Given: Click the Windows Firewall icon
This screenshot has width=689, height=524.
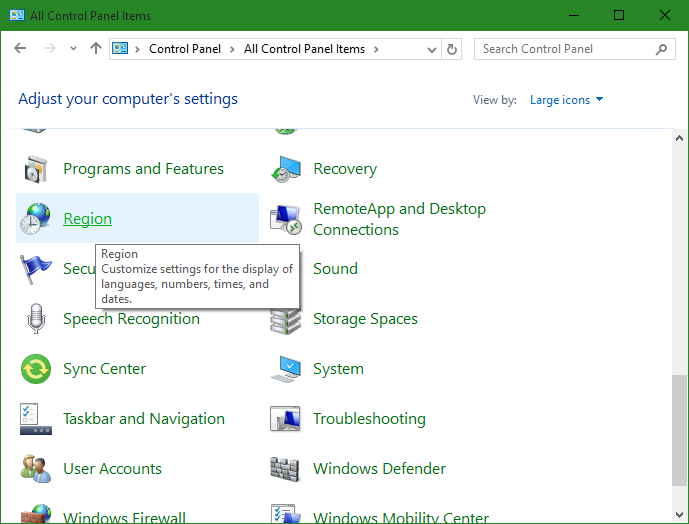Looking at the screenshot, I should coord(36,513).
